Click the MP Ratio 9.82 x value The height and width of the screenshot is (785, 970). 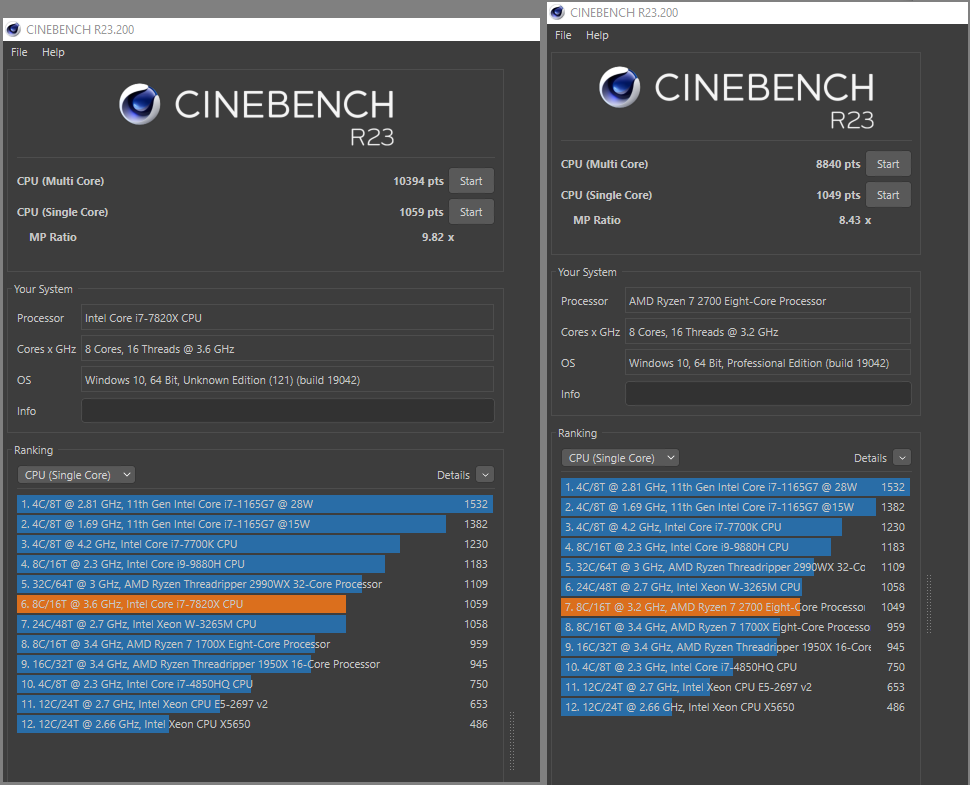tap(437, 237)
